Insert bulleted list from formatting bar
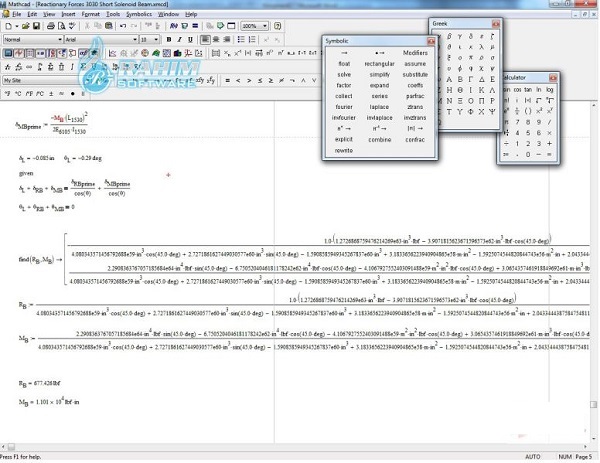The width and height of the screenshot is (600, 463). click(241, 39)
